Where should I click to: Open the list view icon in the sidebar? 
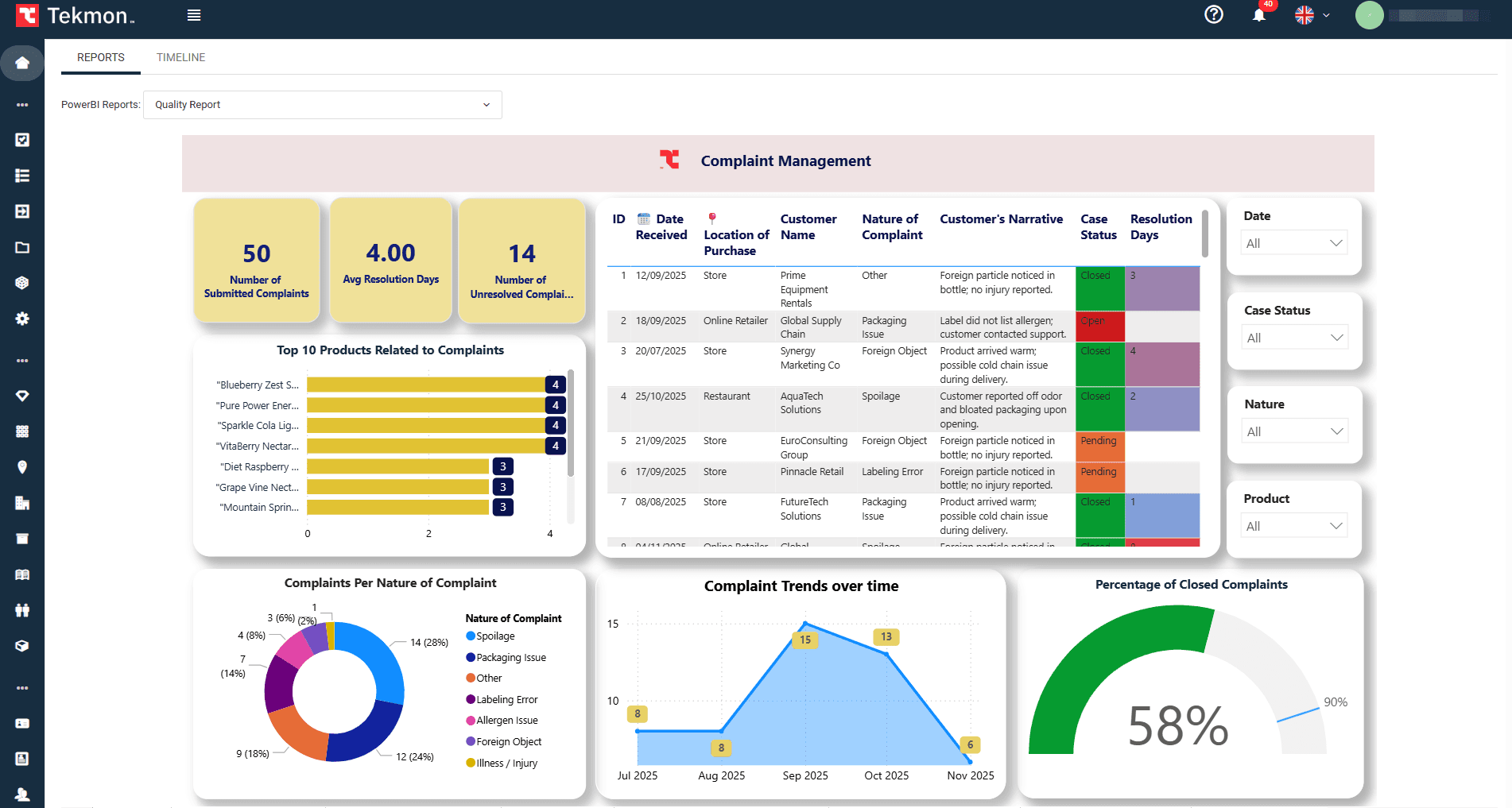click(22, 175)
